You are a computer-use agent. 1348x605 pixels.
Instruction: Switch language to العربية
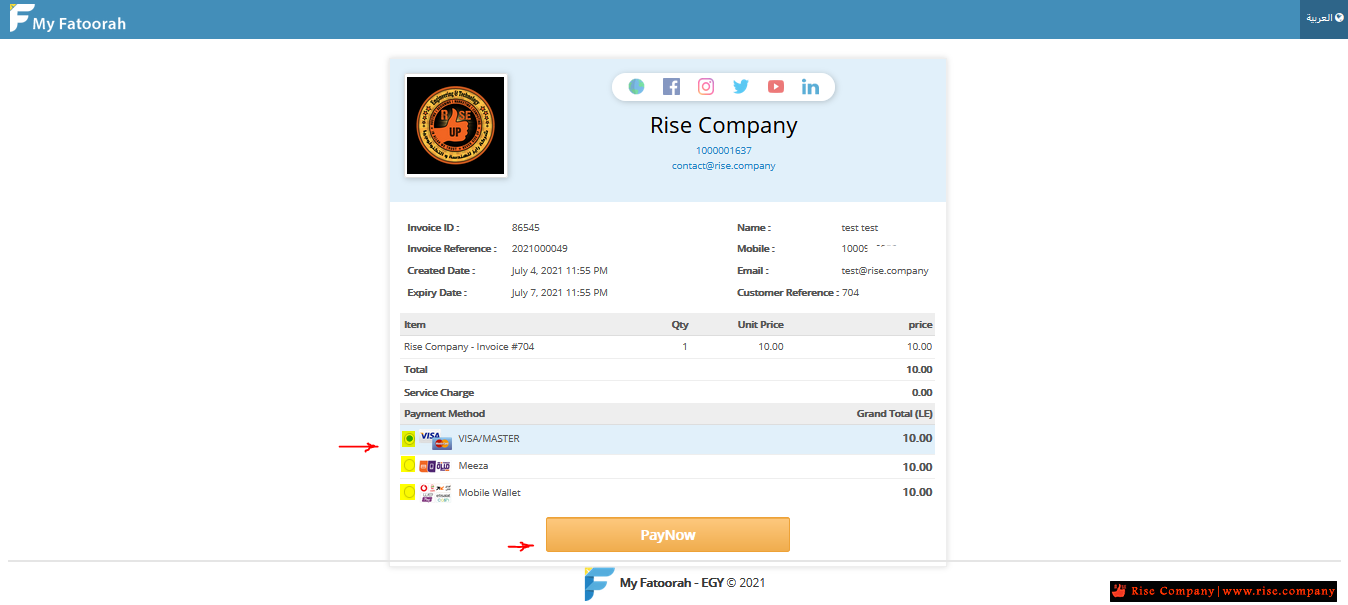pyautogui.click(x=1324, y=18)
